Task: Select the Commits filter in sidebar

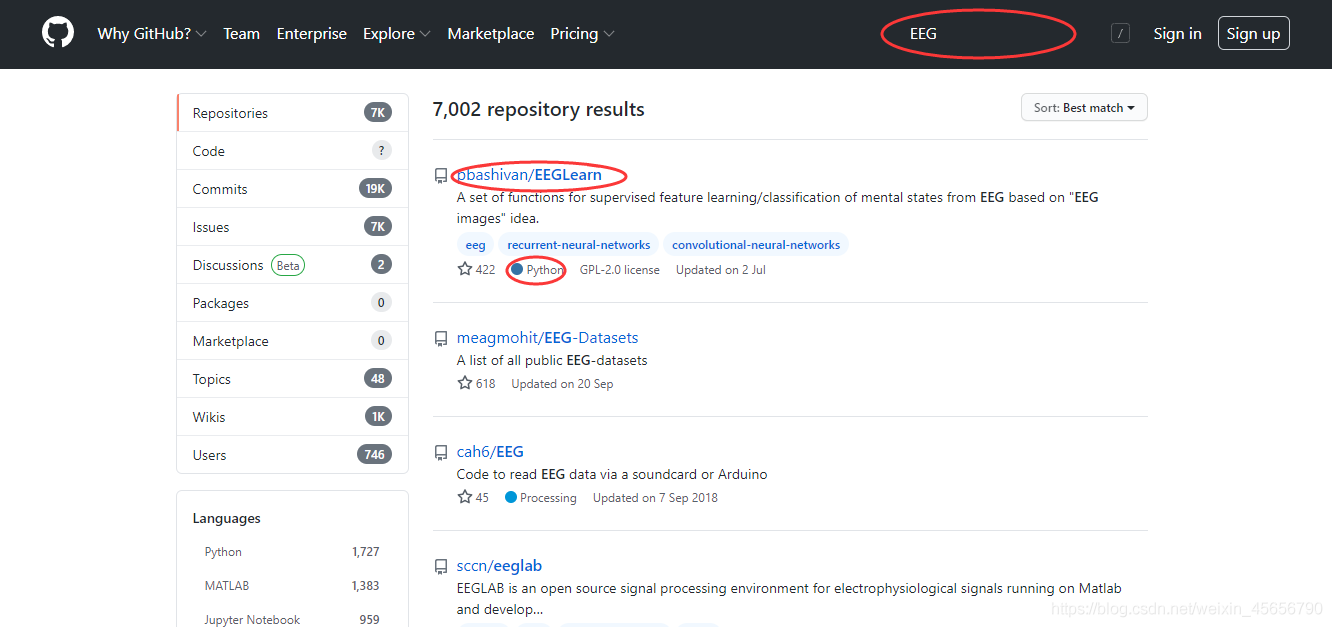Action: pos(220,189)
